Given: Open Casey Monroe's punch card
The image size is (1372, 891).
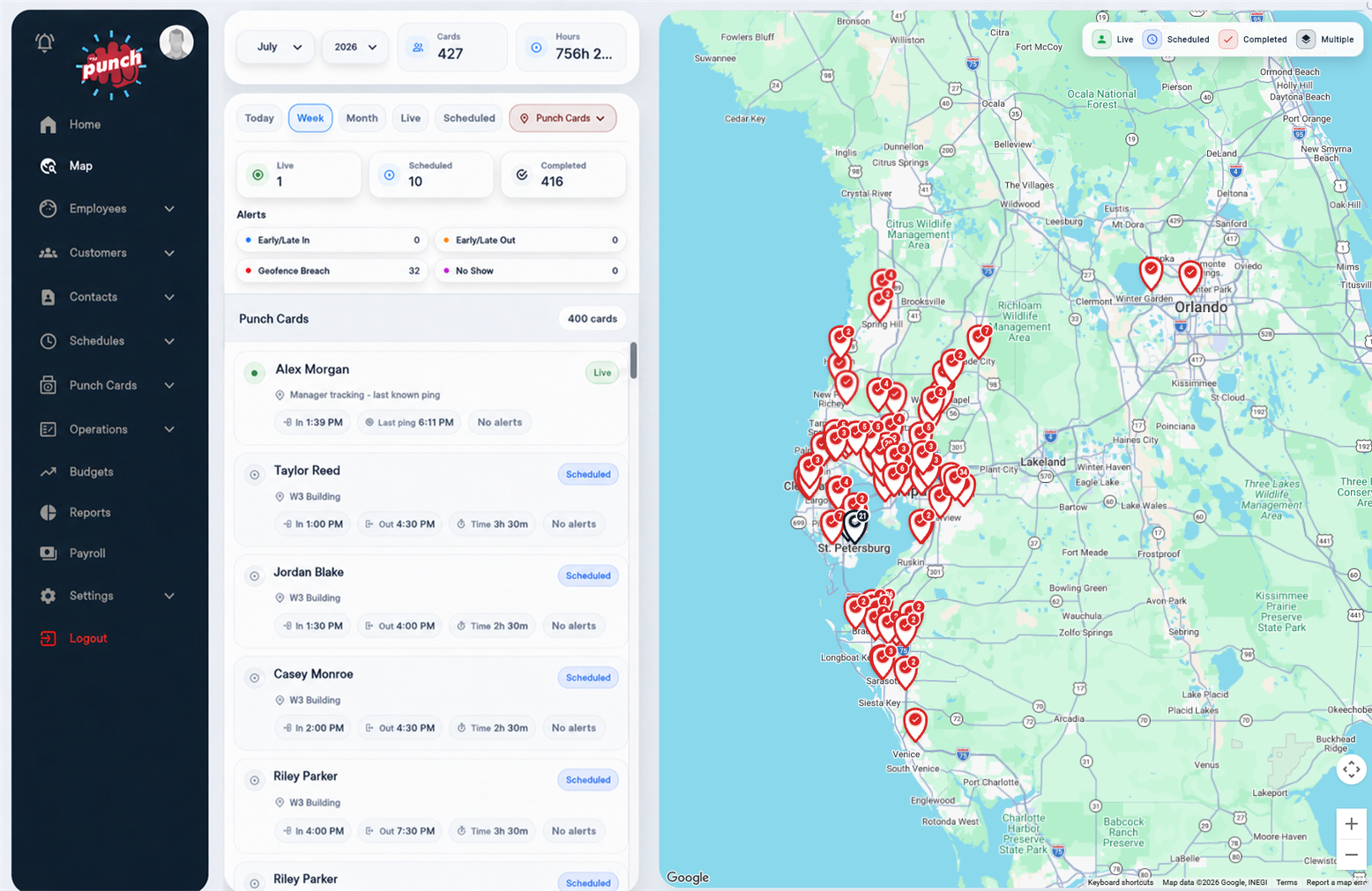Looking at the screenshot, I should [x=431, y=703].
